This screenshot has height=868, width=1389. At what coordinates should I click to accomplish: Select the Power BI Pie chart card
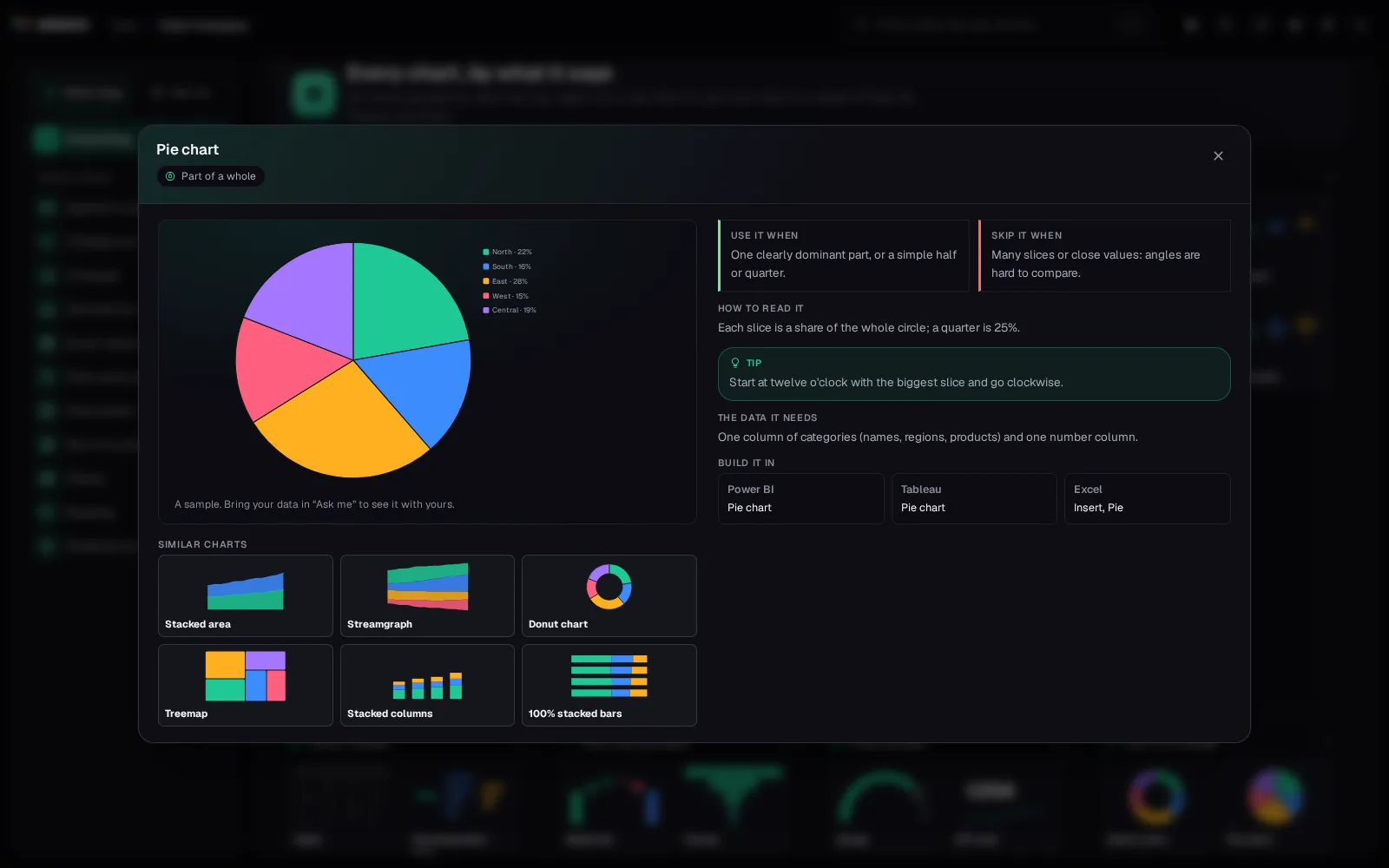[x=801, y=498]
